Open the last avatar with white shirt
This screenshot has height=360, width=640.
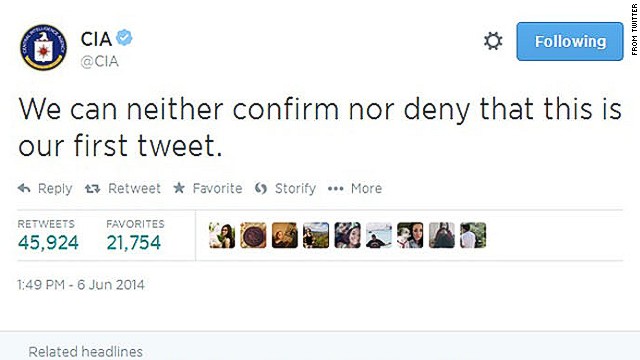coord(473,235)
